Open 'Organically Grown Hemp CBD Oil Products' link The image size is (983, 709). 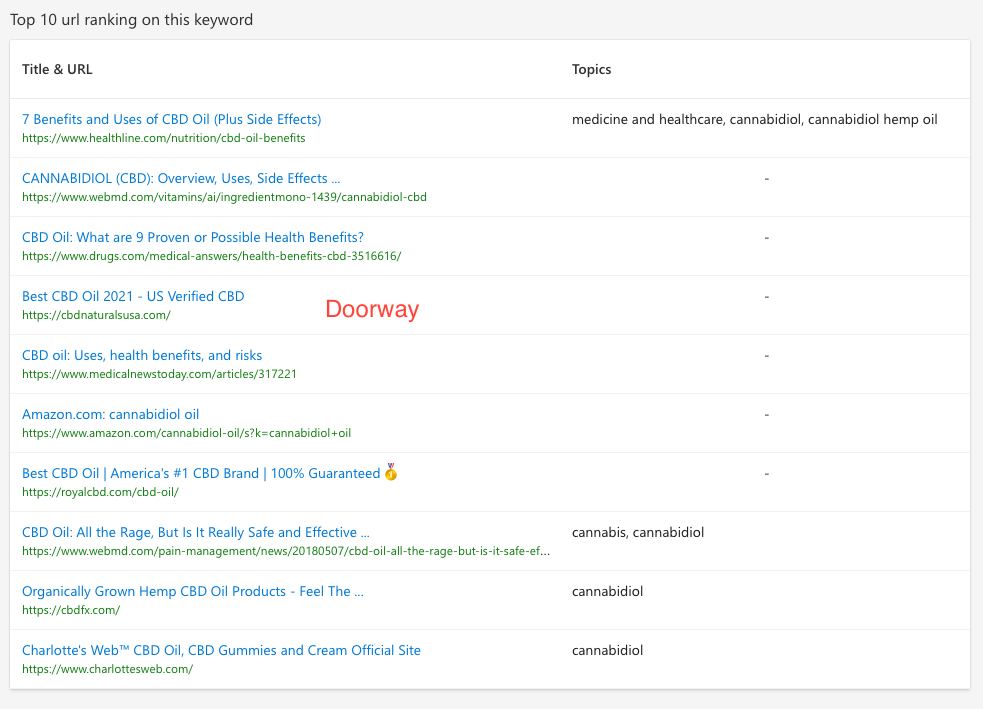[x=192, y=591]
